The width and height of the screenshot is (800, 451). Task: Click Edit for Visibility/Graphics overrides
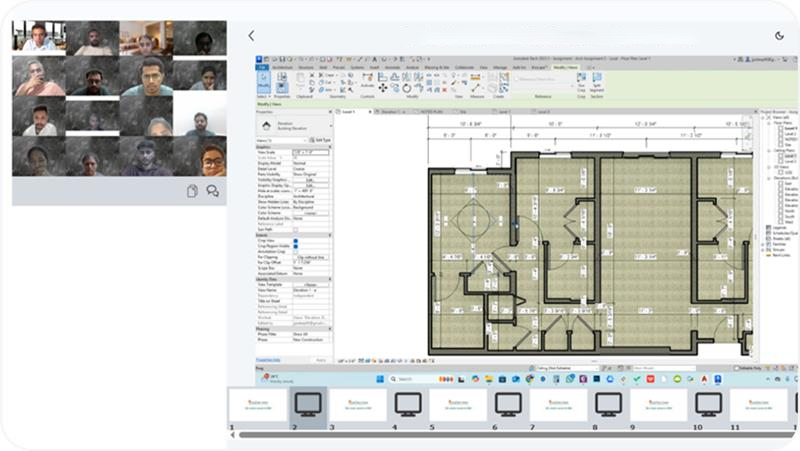coord(311,180)
